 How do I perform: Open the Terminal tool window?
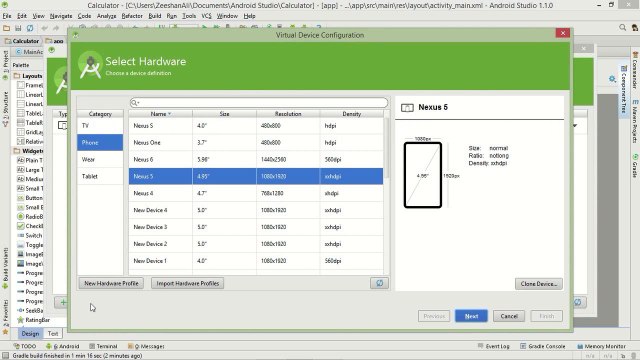click(x=103, y=346)
